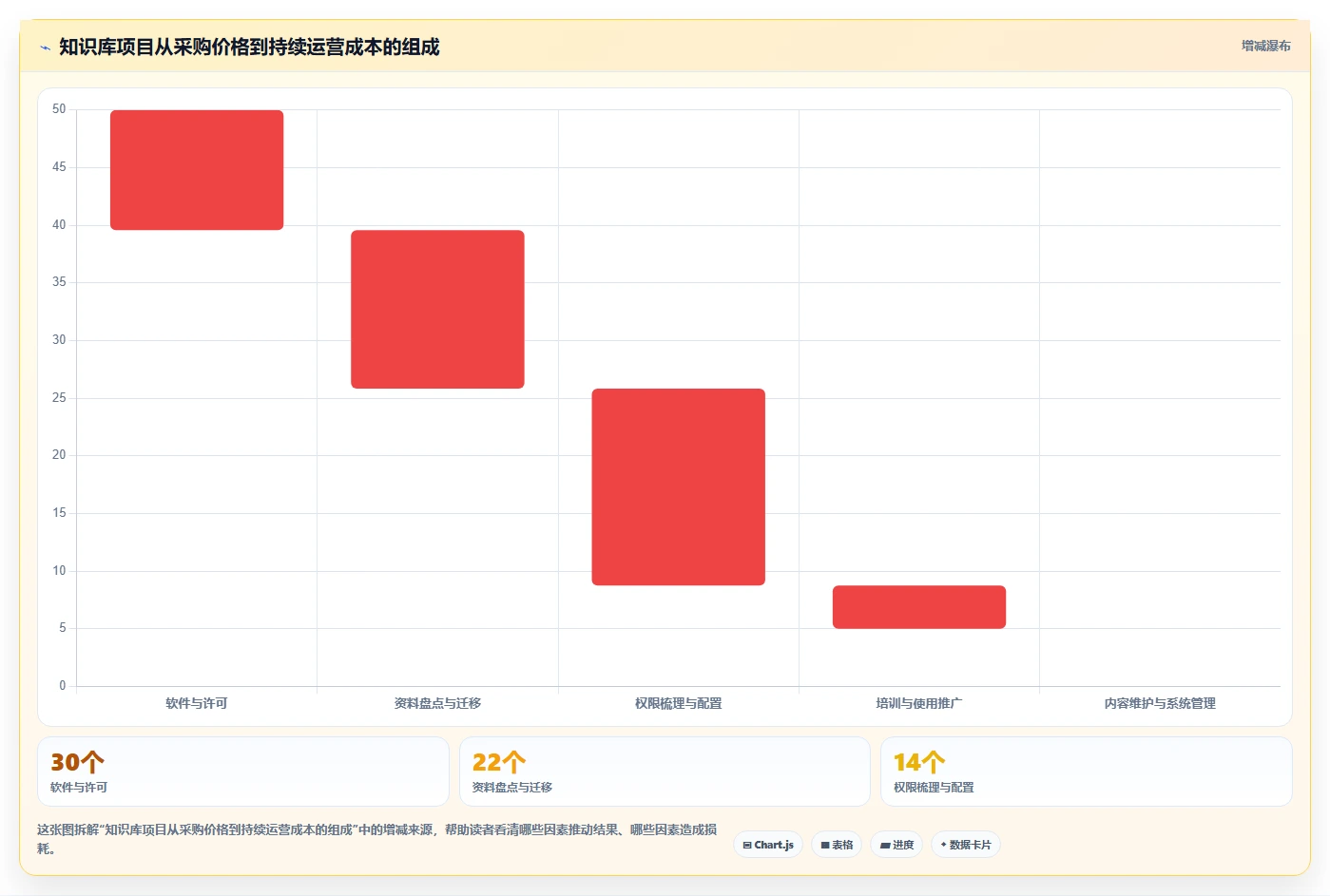Open the 14个 权限梳理与配置 data card
Viewport: 1330px width, 896px height.
tap(1086, 772)
